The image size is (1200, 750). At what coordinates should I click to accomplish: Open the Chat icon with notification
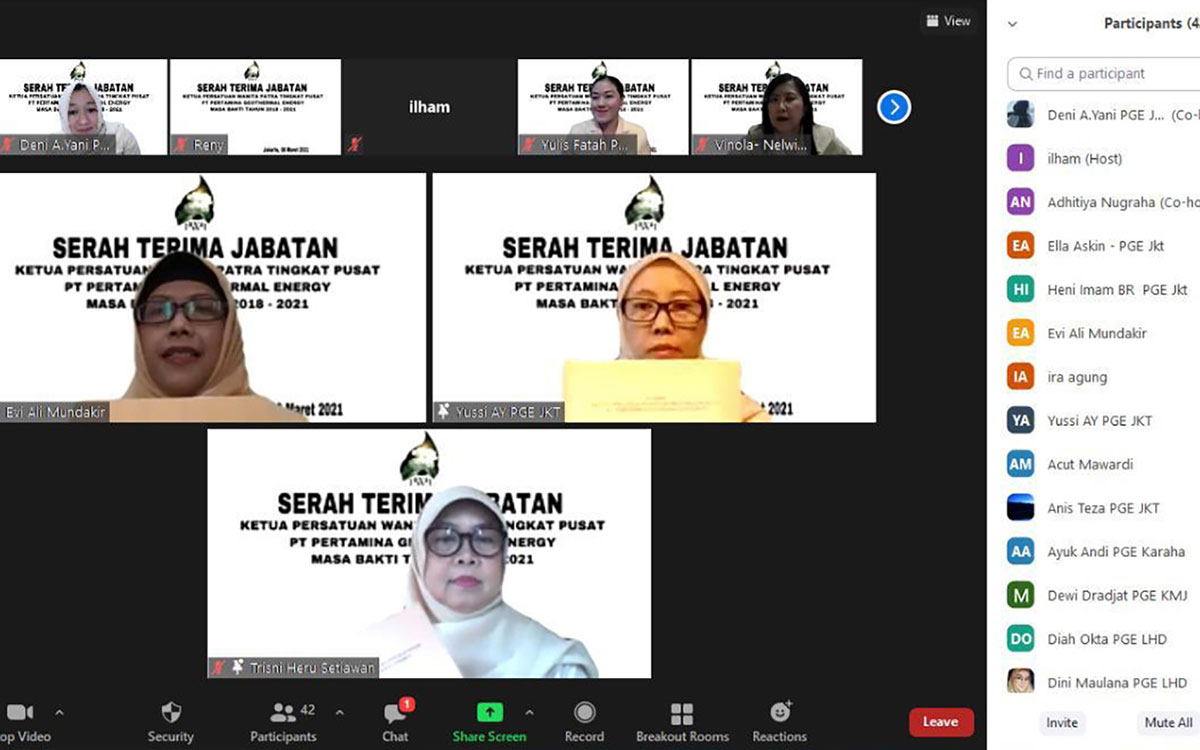[395, 713]
